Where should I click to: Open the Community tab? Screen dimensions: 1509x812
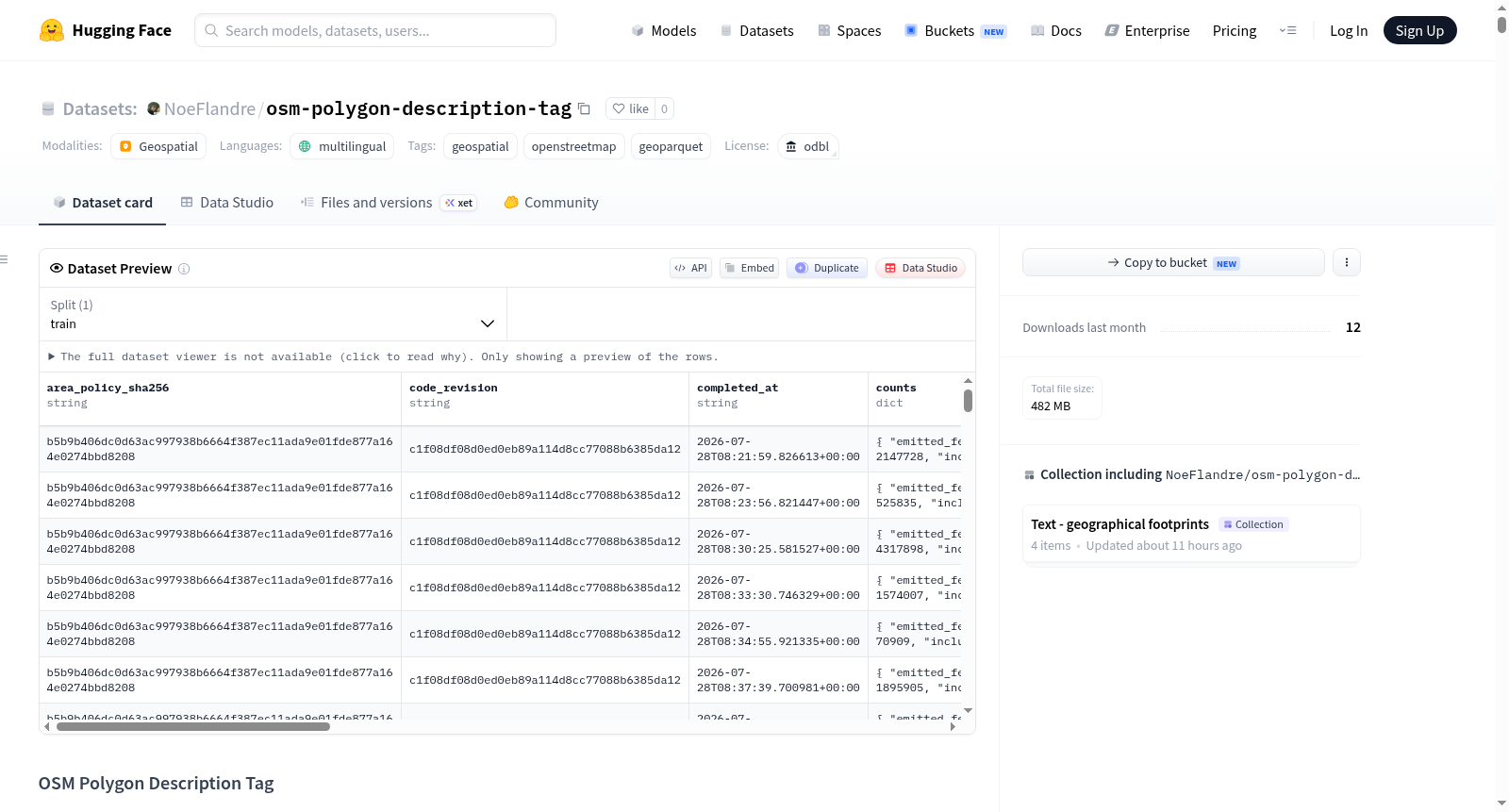click(552, 203)
